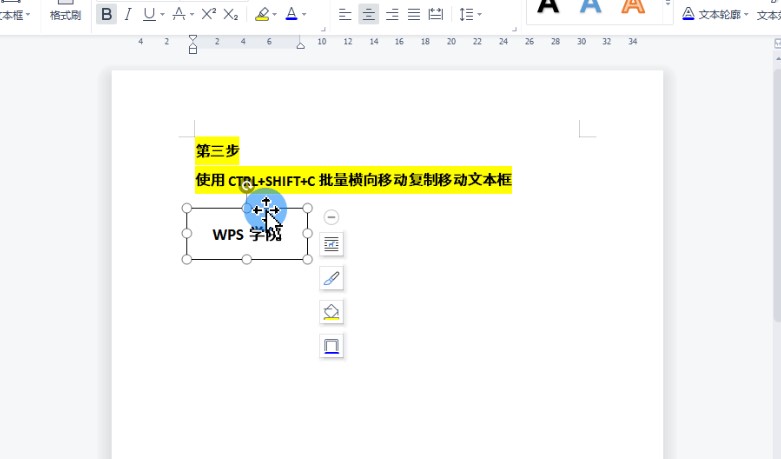This screenshot has width=781, height=459.
Task: Click the 使用 CTRL+SHIFT+C highlighted line
Action: (353, 180)
